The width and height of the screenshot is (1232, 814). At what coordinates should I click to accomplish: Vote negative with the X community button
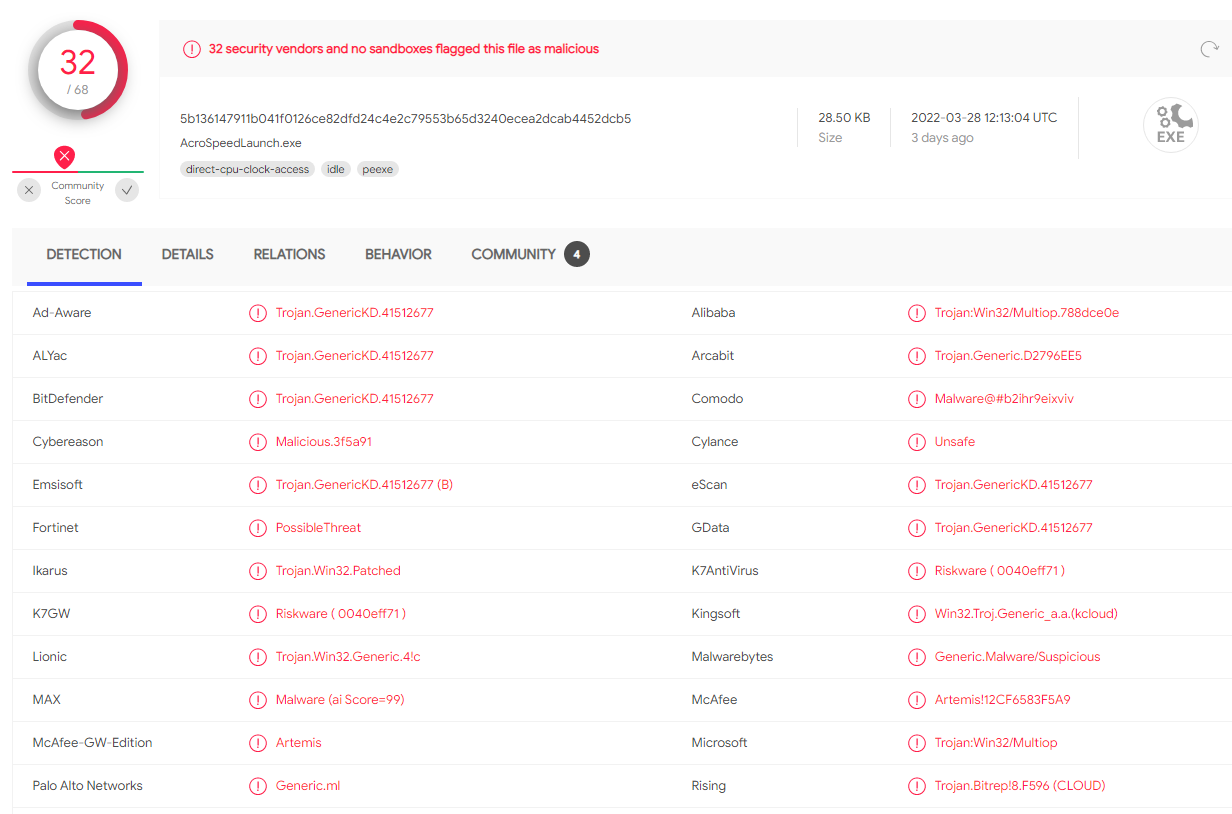pos(29,190)
